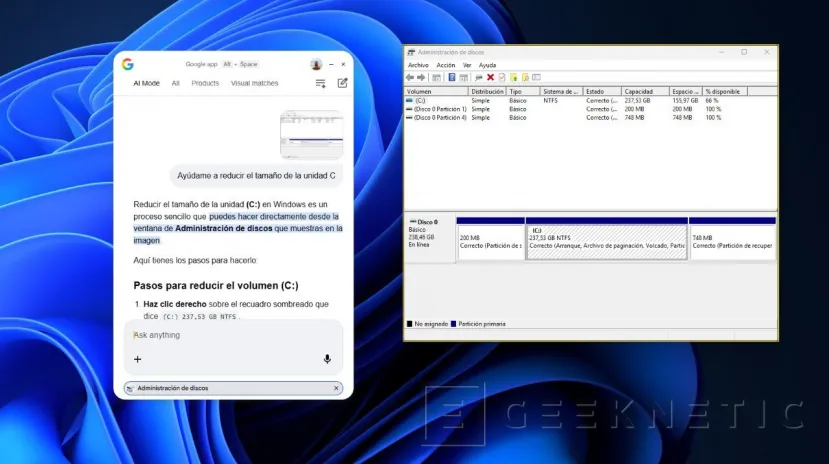The height and width of the screenshot is (464, 829).
Task: Minimize the Google app window
Action: (331, 64)
